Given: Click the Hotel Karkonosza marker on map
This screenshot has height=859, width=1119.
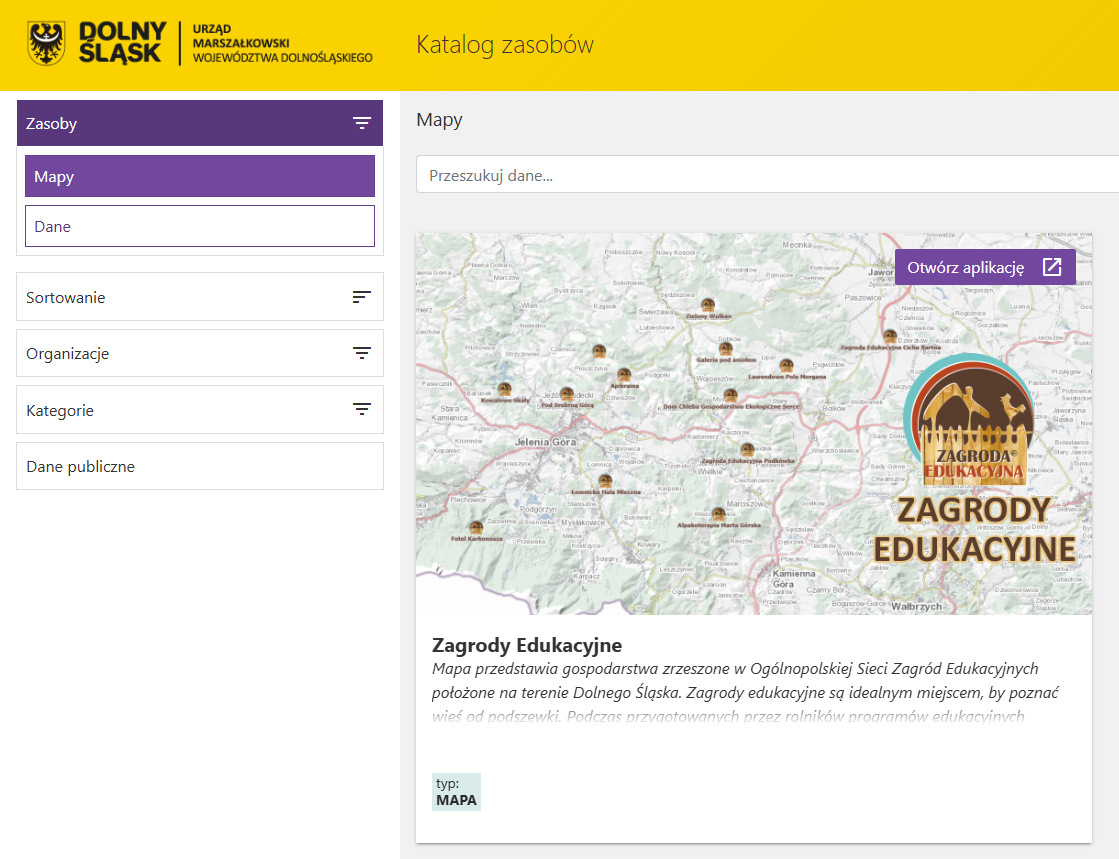Looking at the screenshot, I should coord(476,529).
